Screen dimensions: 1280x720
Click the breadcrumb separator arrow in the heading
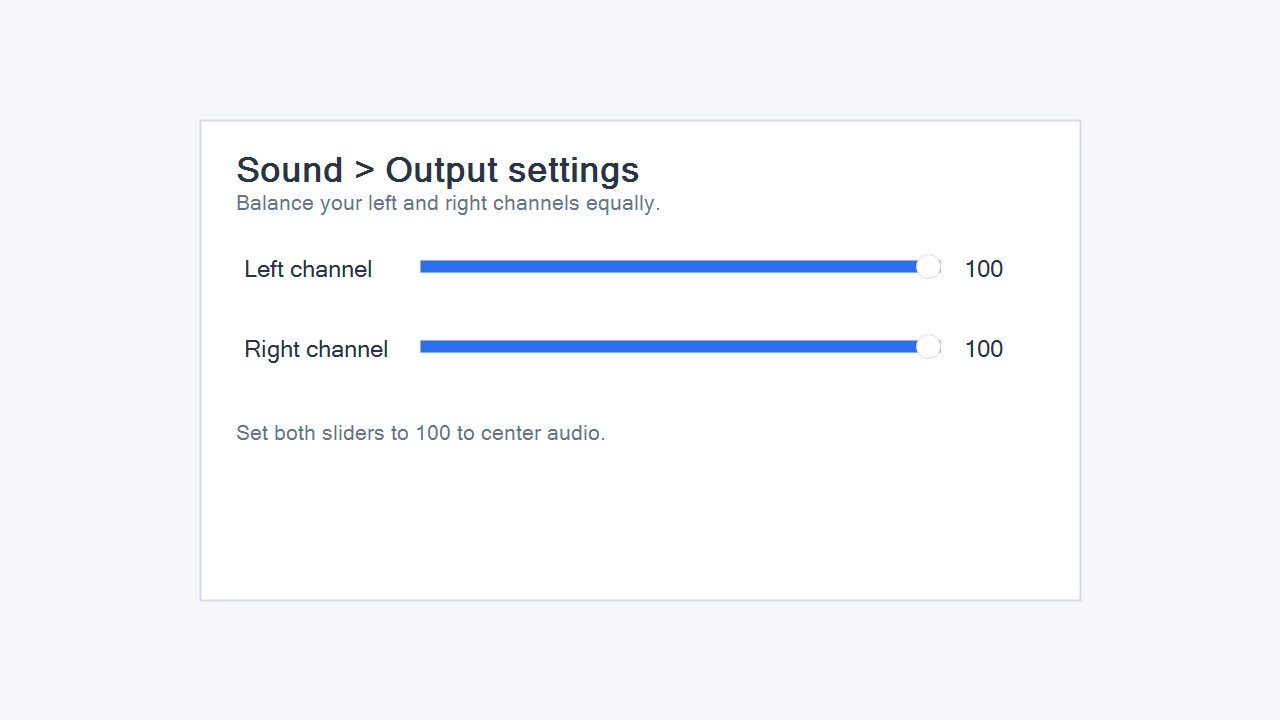(364, 171)
